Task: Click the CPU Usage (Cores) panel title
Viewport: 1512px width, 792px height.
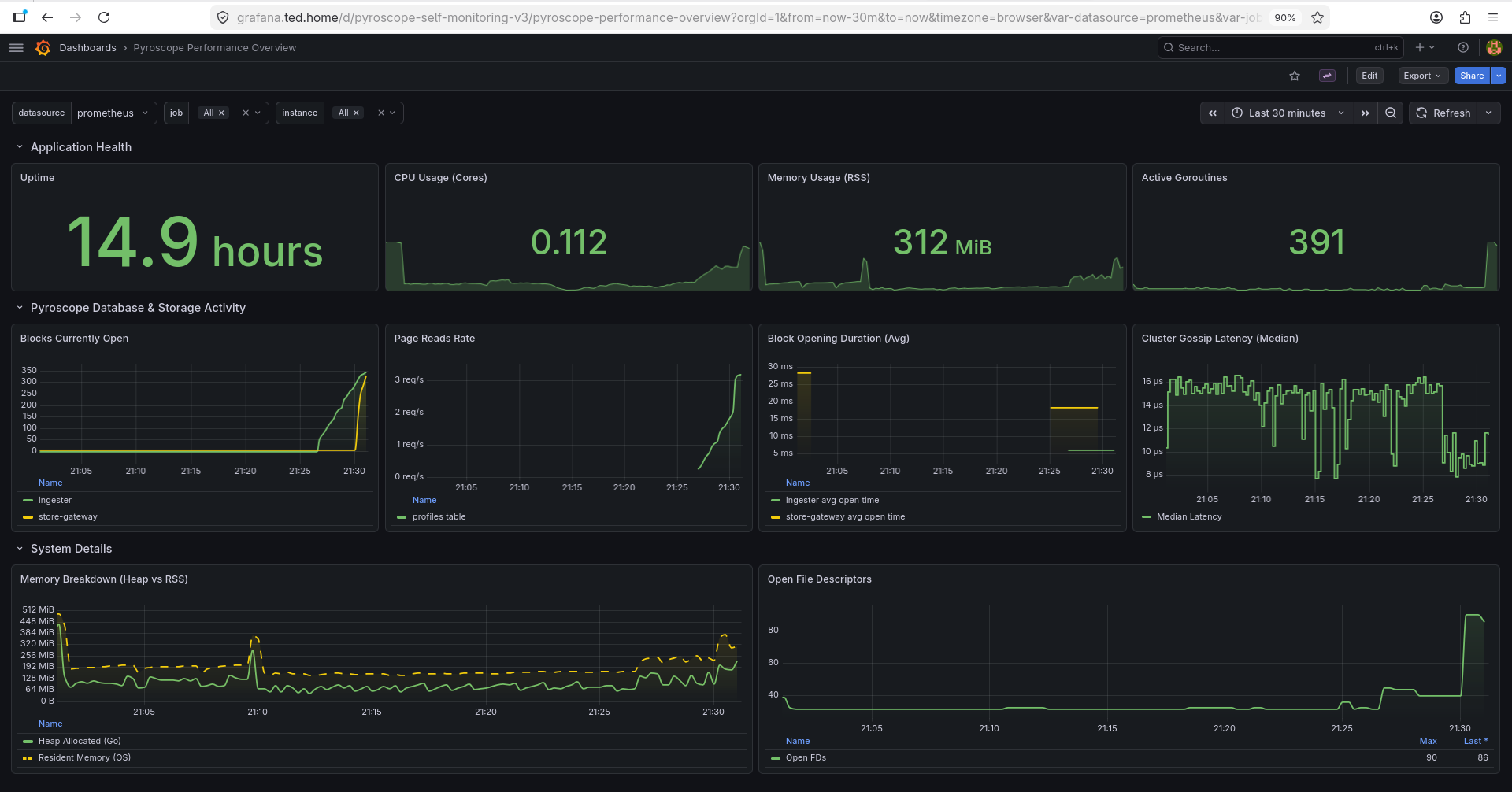Action: tap(440, 178)
